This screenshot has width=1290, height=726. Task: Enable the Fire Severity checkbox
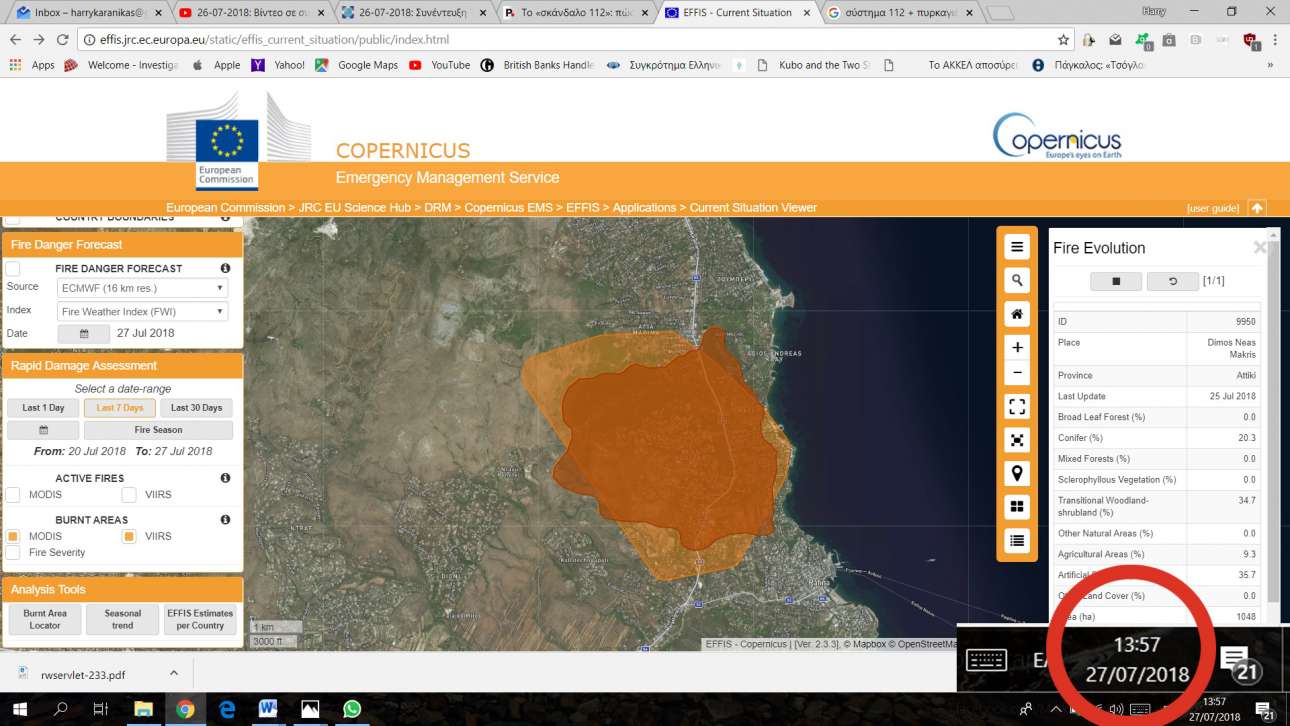[x=13, y=552]
